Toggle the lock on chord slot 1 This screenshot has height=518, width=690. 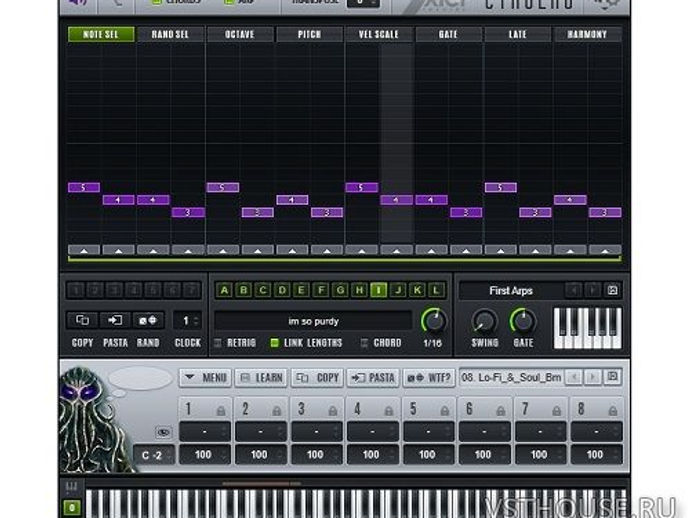pos(220,411)
